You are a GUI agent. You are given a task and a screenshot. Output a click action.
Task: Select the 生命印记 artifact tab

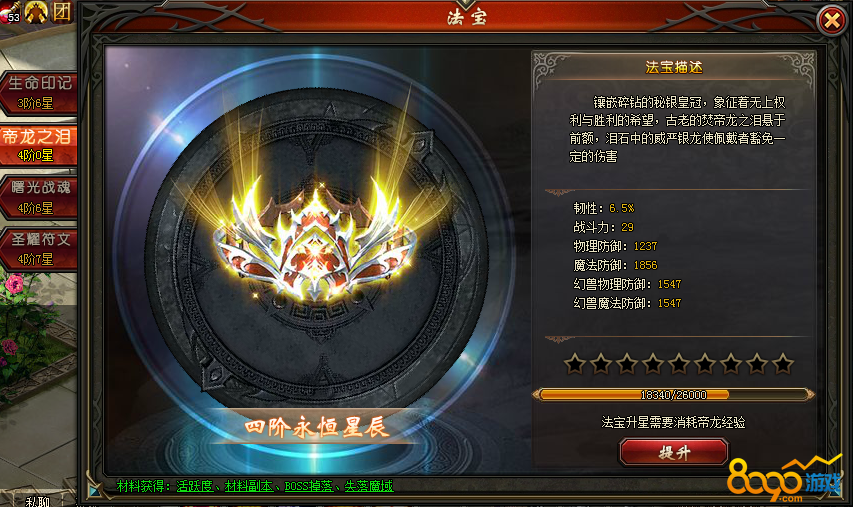coord(38,93)
